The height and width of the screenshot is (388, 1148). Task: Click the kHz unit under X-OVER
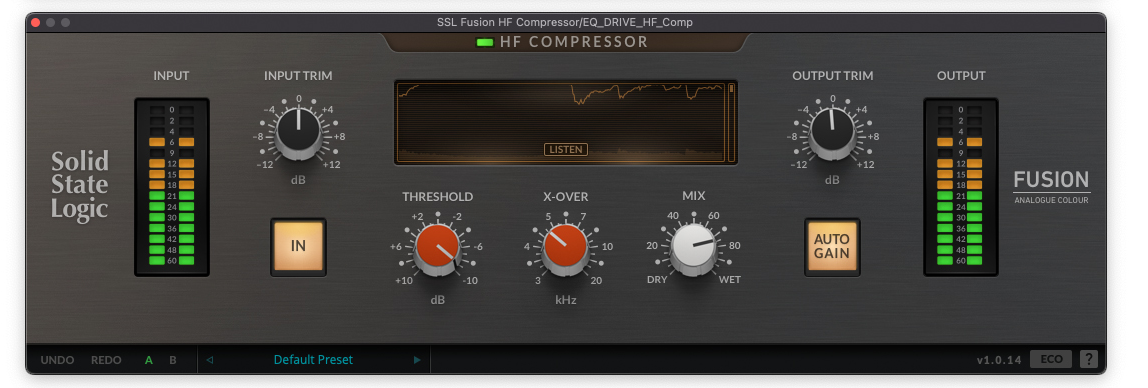tap(565, 300)
